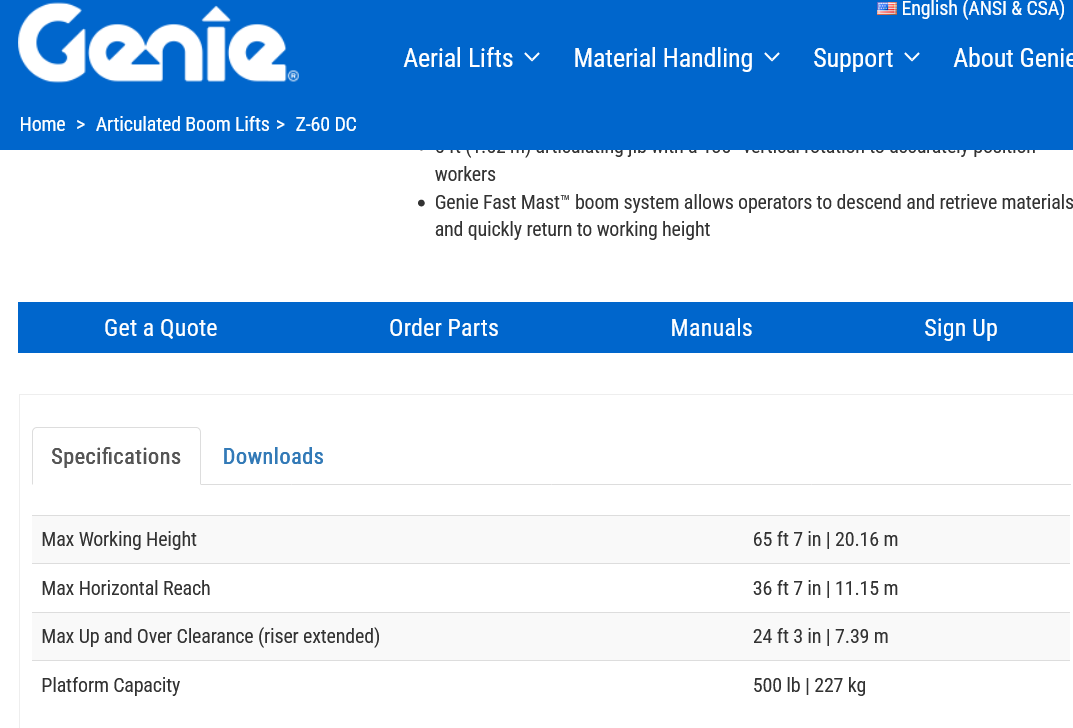Select the Max Working Height label
This screenshot has width=1073, height=728.
point(119,539)
